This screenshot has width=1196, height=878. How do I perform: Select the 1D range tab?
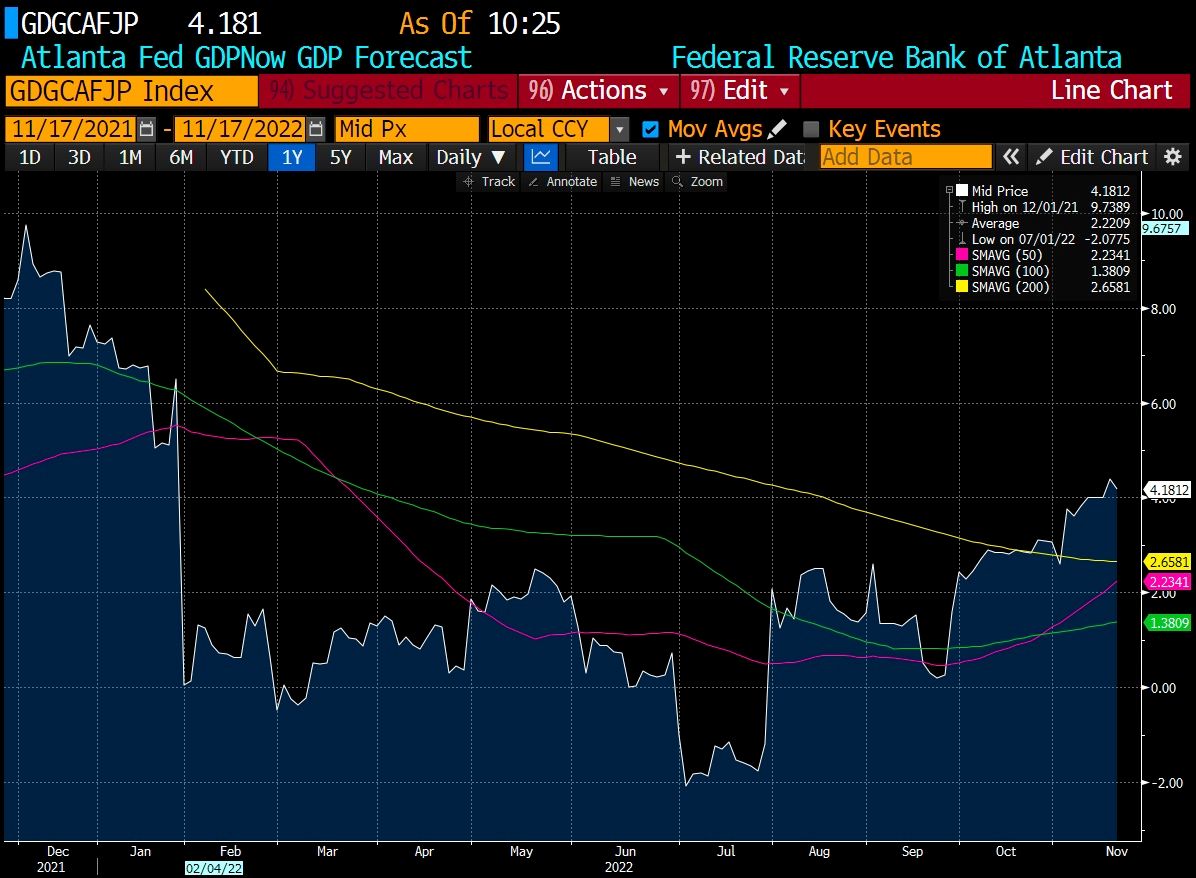[29, 157]
